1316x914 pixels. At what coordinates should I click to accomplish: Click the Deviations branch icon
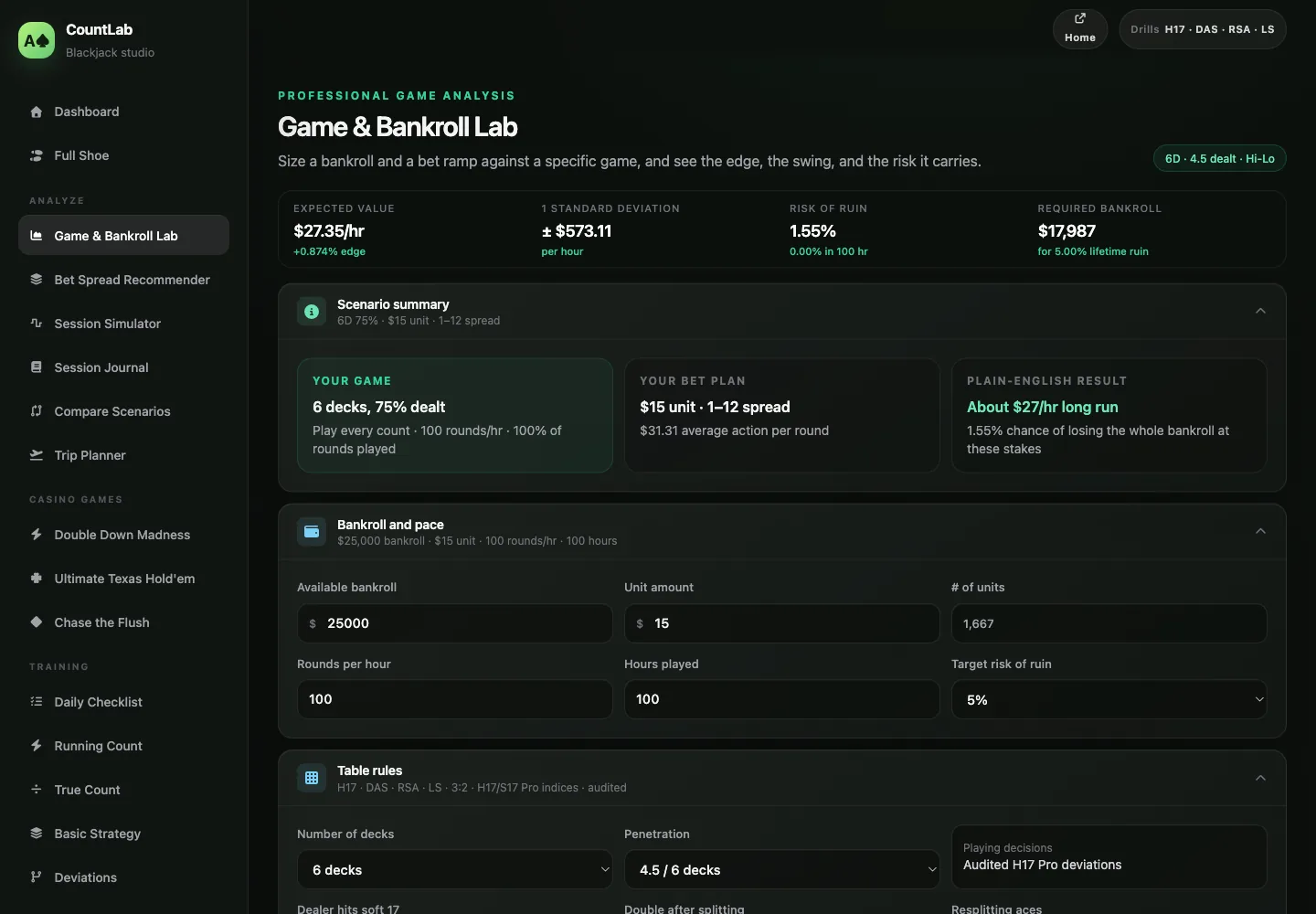tap(37, 877)
